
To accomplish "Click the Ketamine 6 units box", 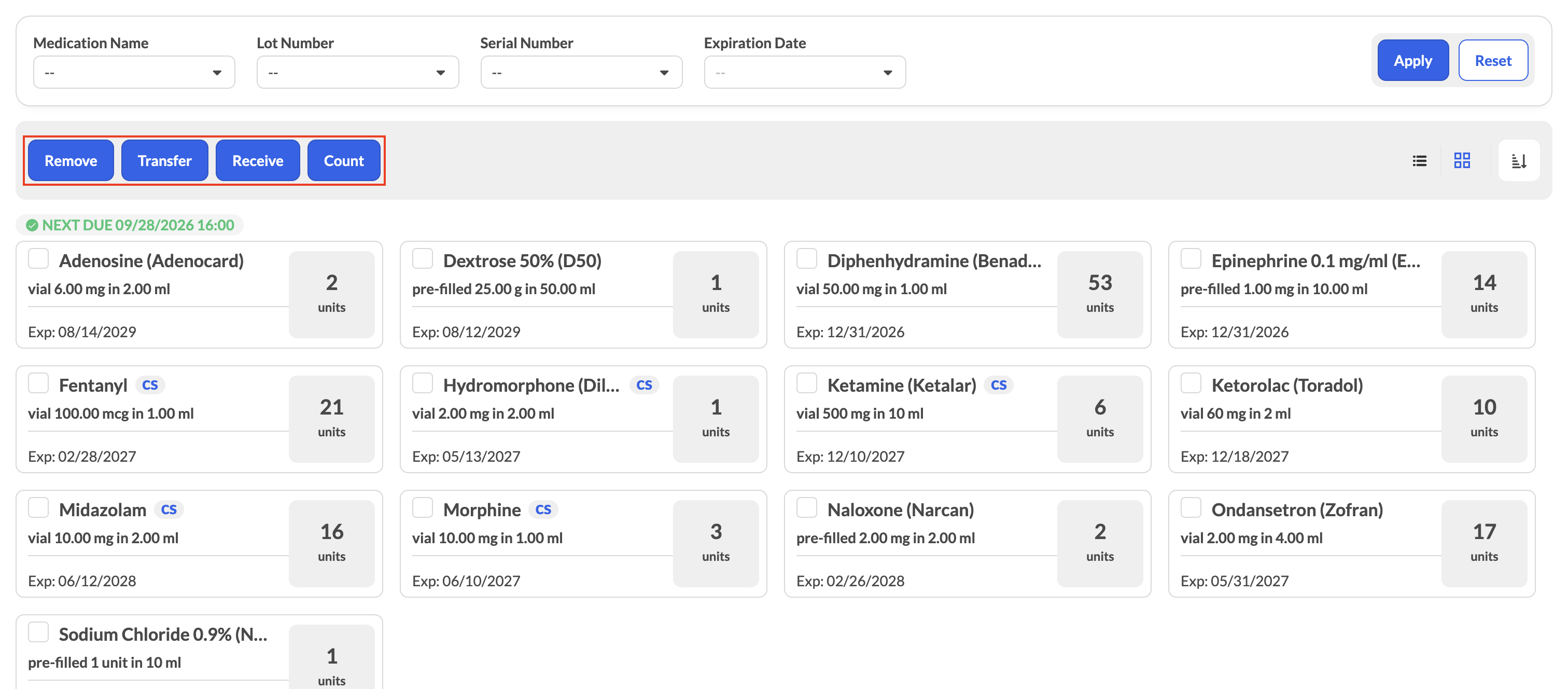I will (x=1100, y=419).
